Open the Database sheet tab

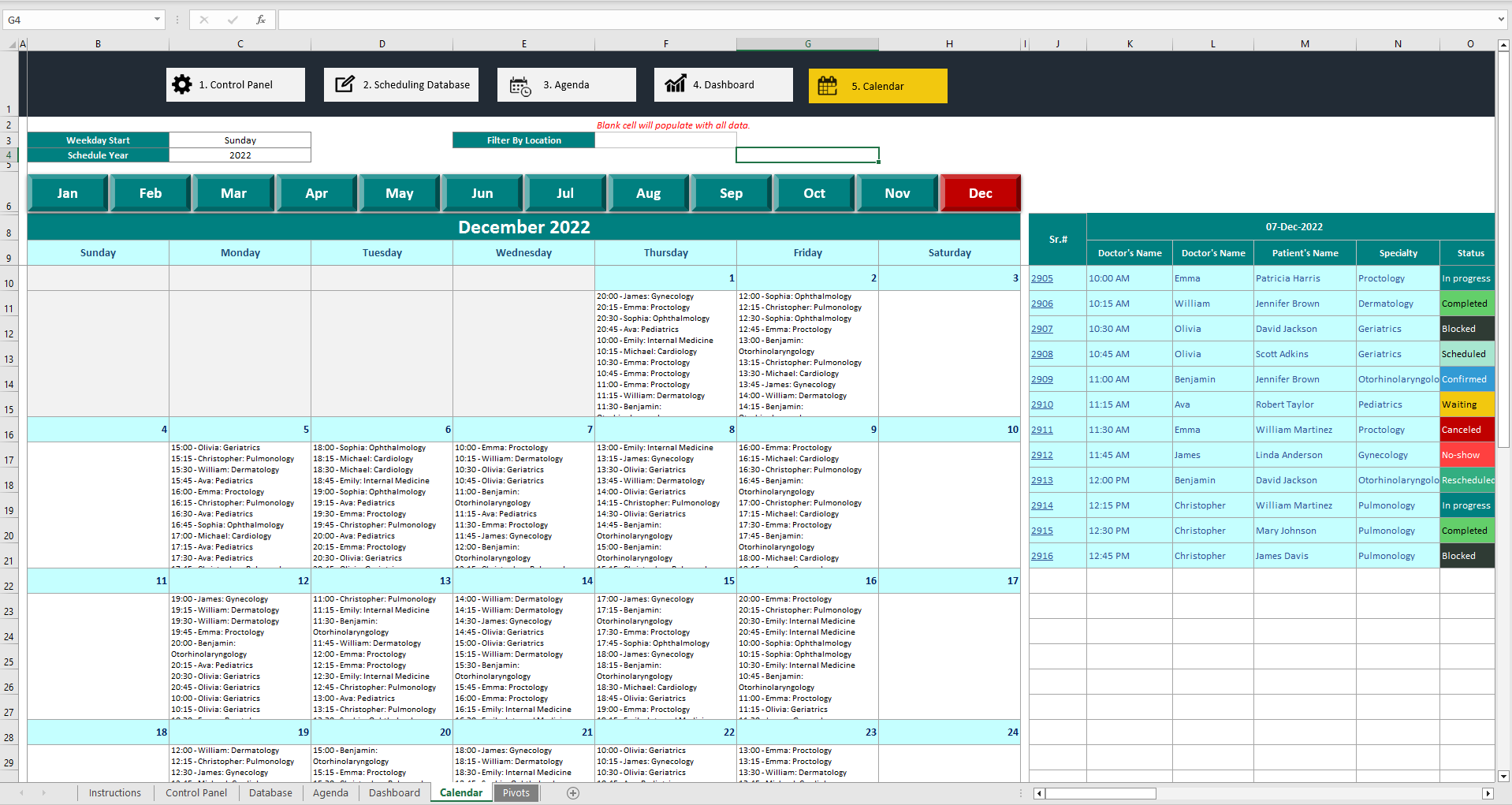tap(270, 793)
